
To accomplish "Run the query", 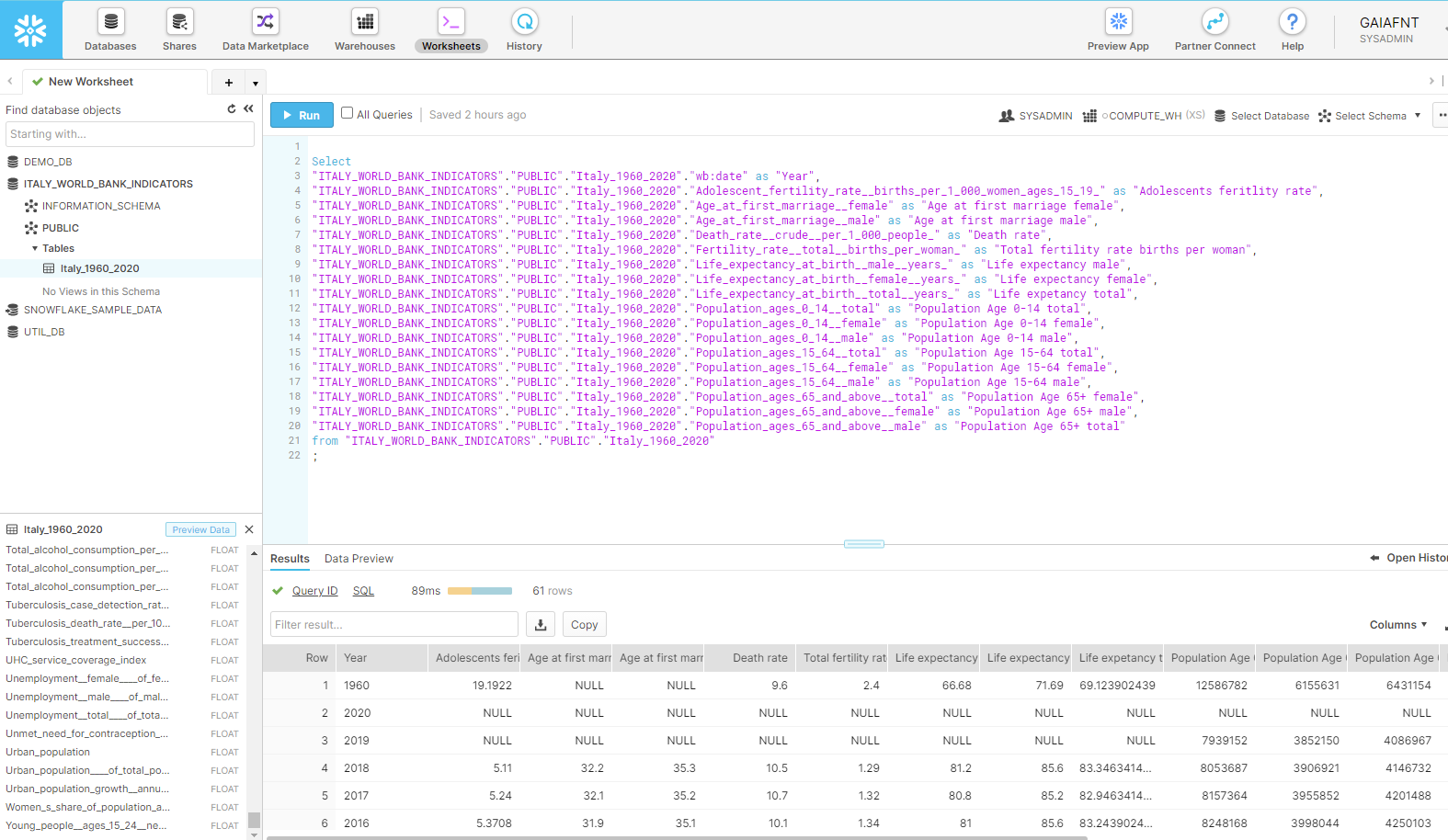I will pos(302,115).
